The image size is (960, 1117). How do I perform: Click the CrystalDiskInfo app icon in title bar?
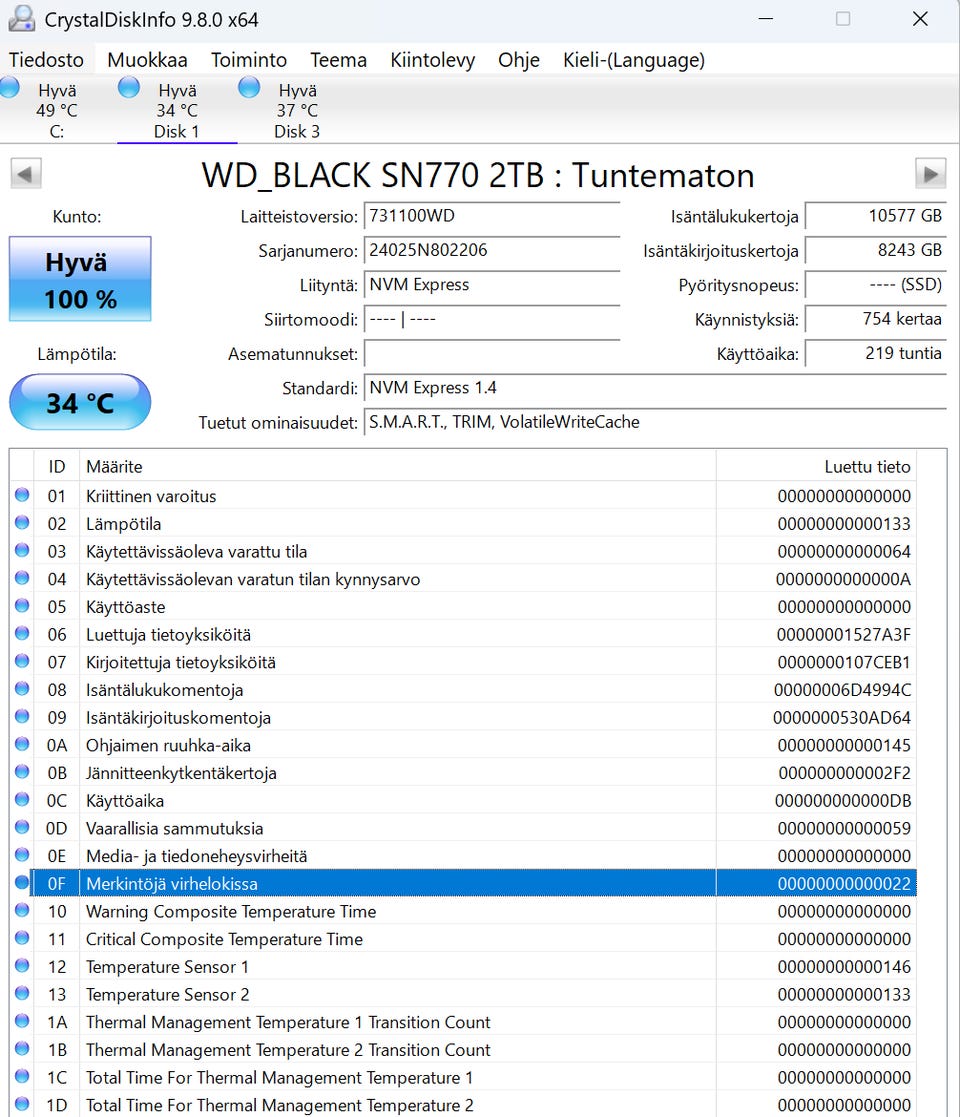[21, 19]
